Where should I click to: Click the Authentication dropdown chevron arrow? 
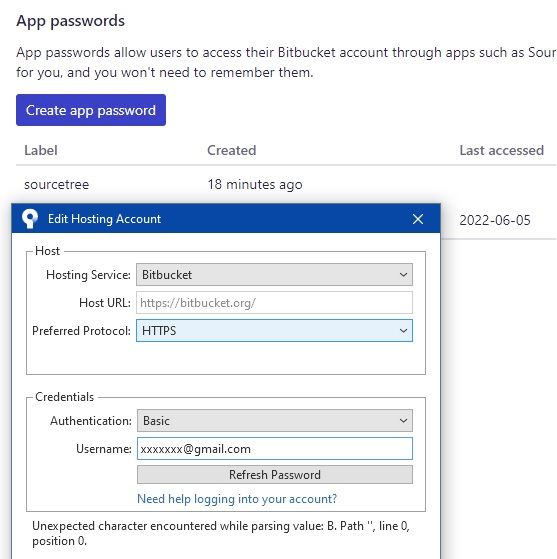[x=403, y=421]
